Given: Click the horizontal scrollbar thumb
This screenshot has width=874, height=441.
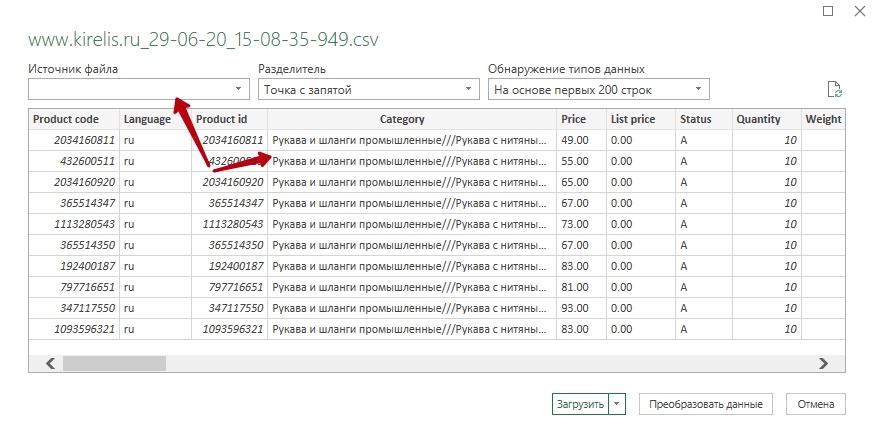Looking at the screenshot, I should [114, 364].
